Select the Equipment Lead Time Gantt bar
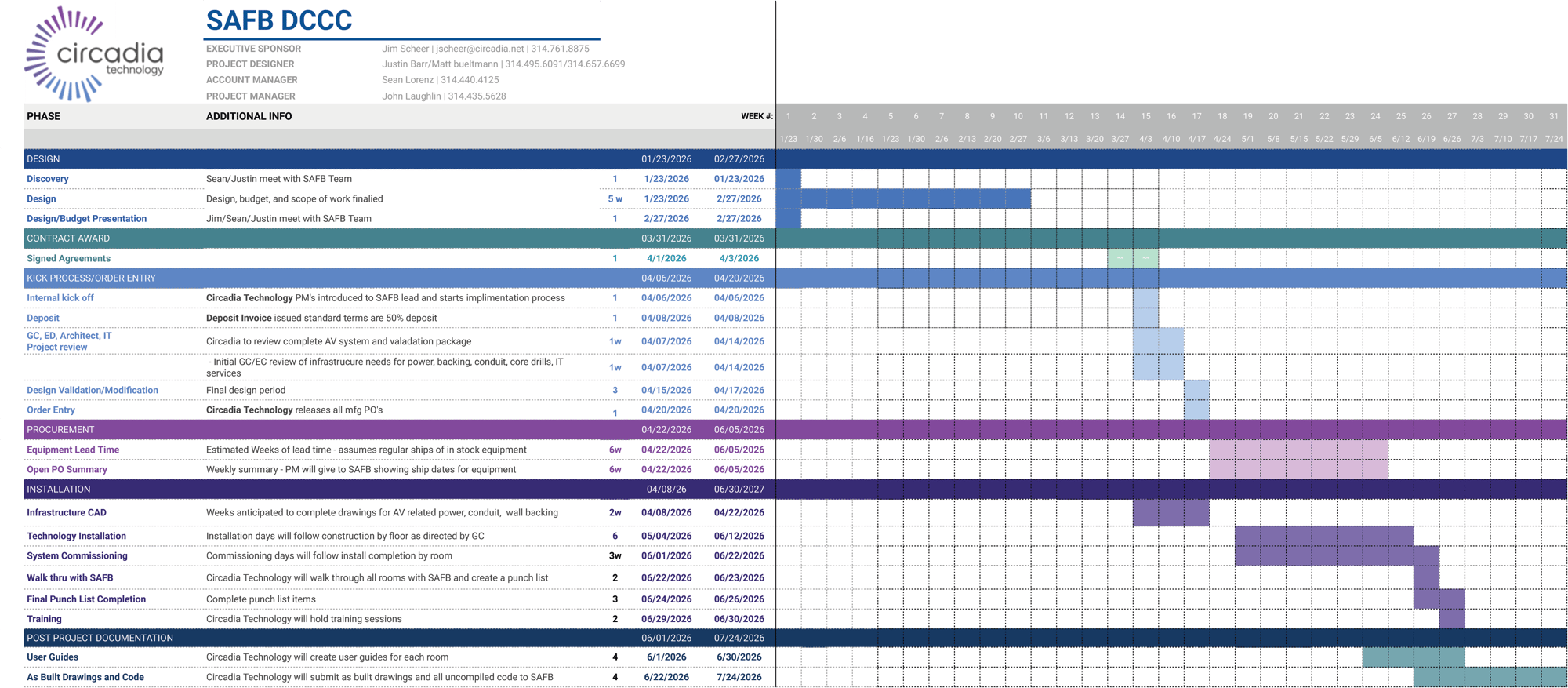This screenshot has width=1568, height=688. [x=1298, y=450]
